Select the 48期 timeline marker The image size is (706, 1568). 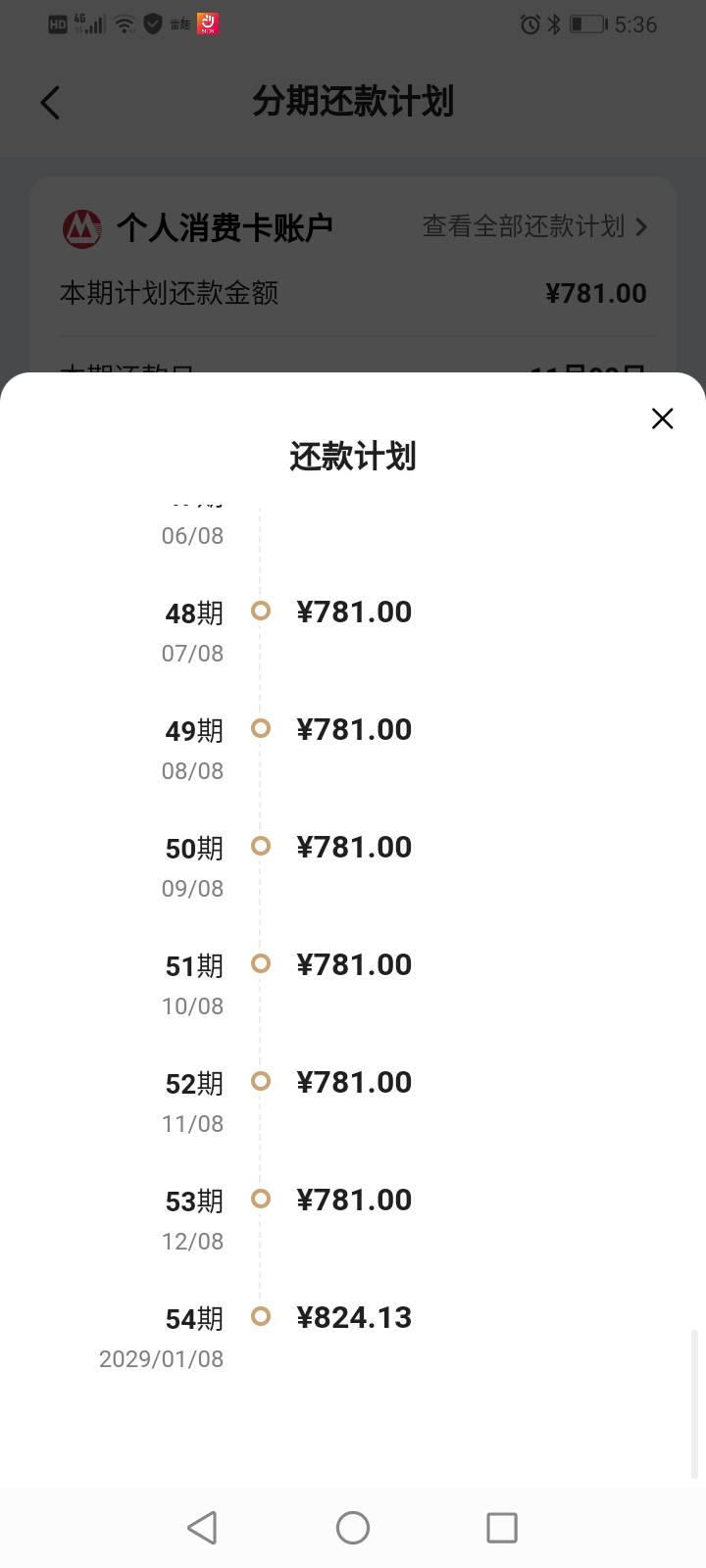(x=261, y=612)
